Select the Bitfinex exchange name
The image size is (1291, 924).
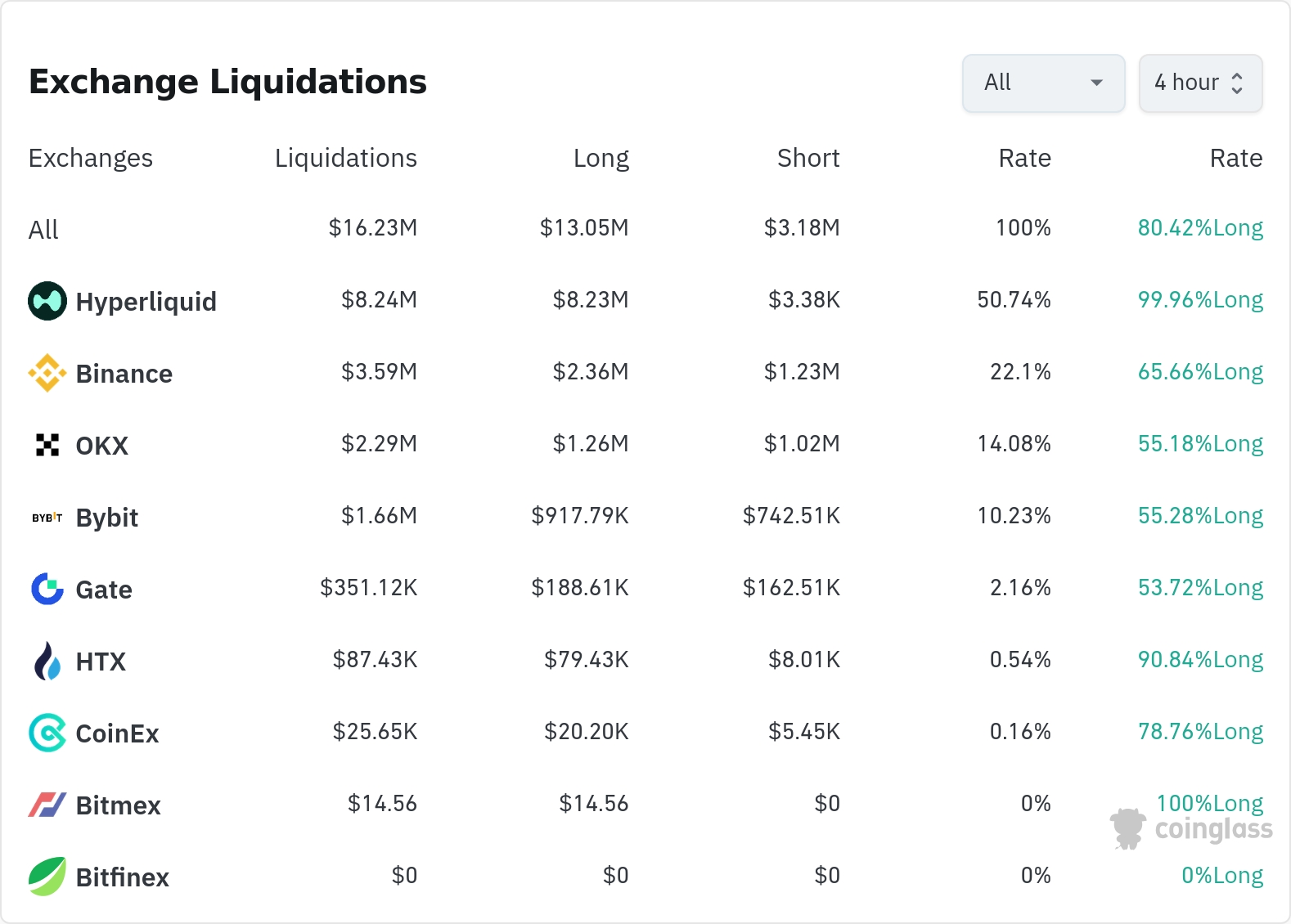pyautogui.click(x=123, y=877)
